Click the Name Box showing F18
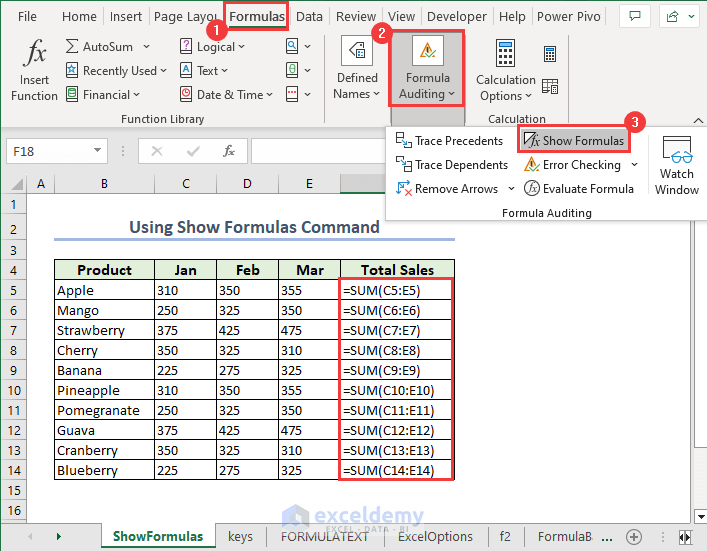 click(x=57, y=151)
